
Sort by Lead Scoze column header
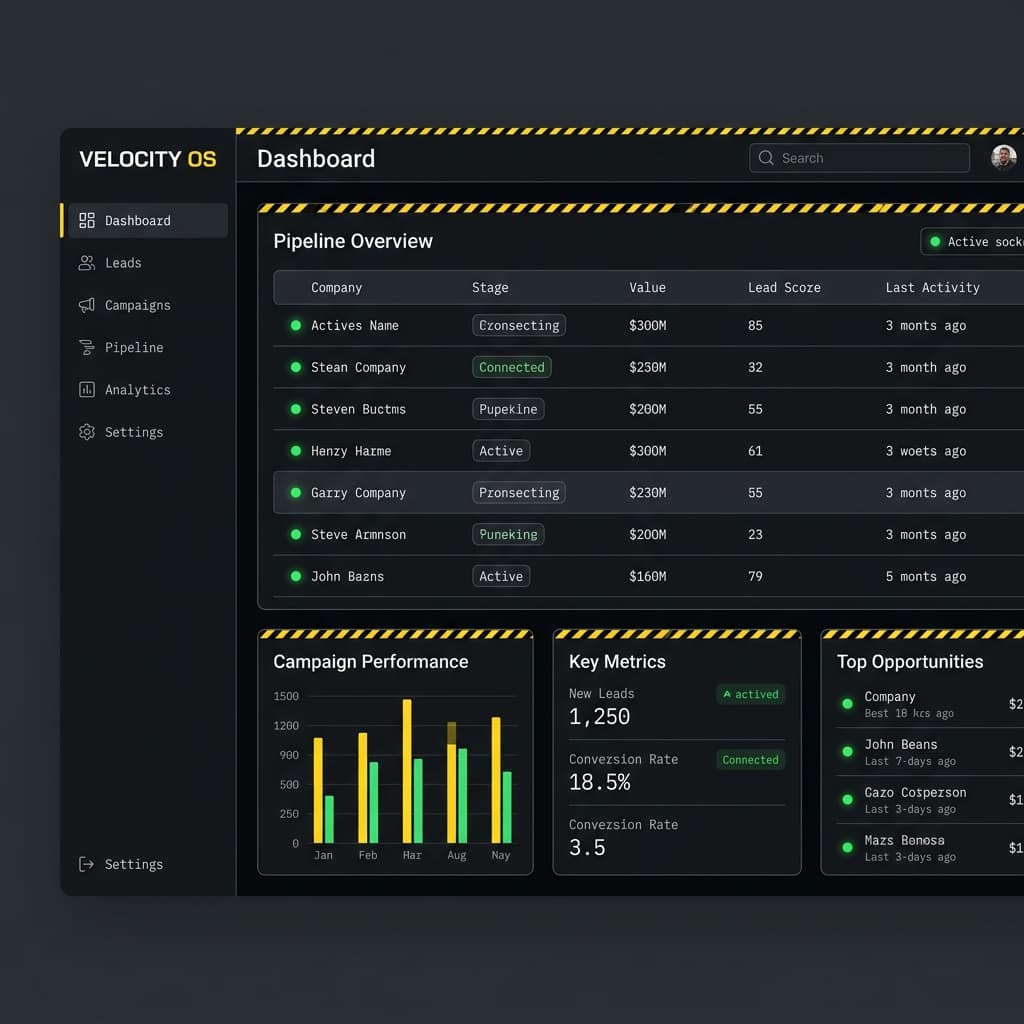pyautogui.click(x=784, y=287)
